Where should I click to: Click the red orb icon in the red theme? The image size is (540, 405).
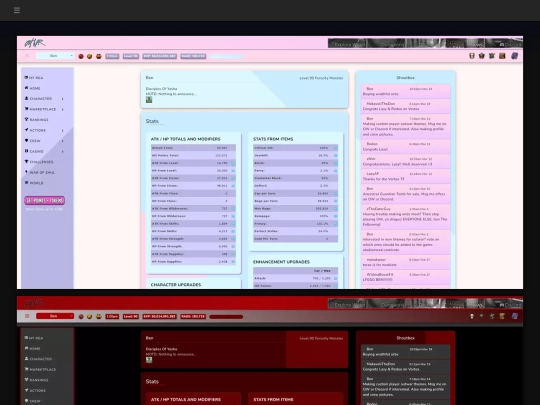tap(81, 316)
